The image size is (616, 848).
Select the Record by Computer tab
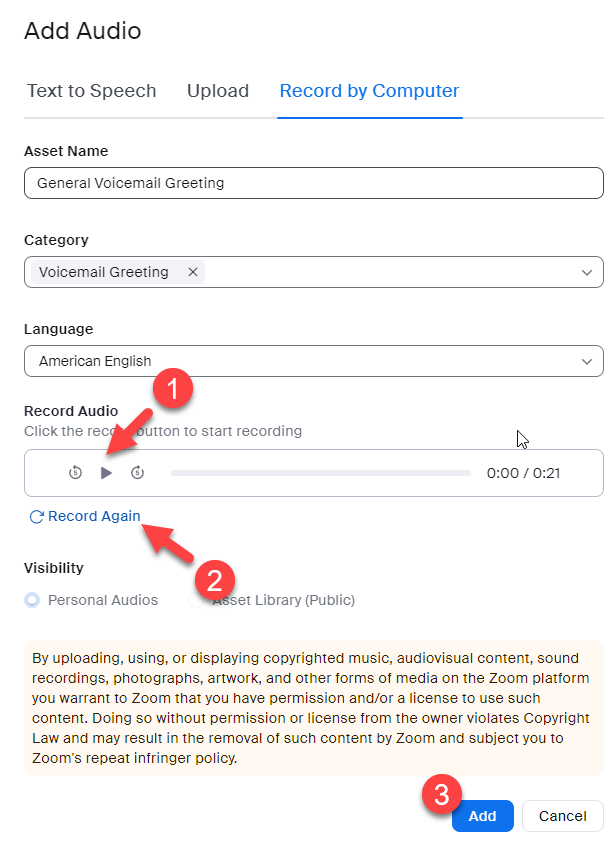[369, 91]
